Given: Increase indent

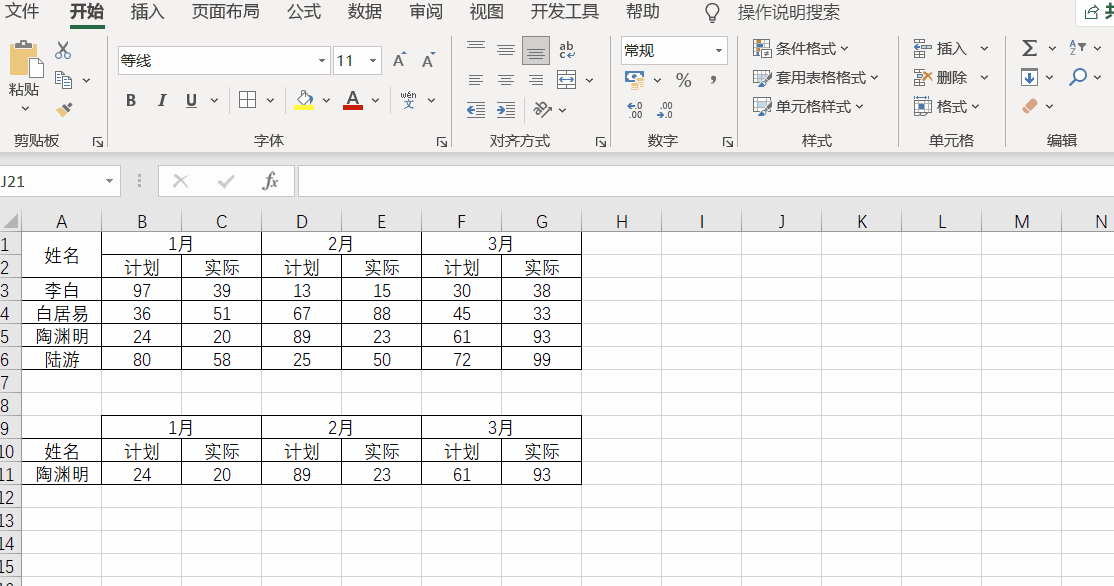Looking at the screenshot, I should (x=506, y=109).
